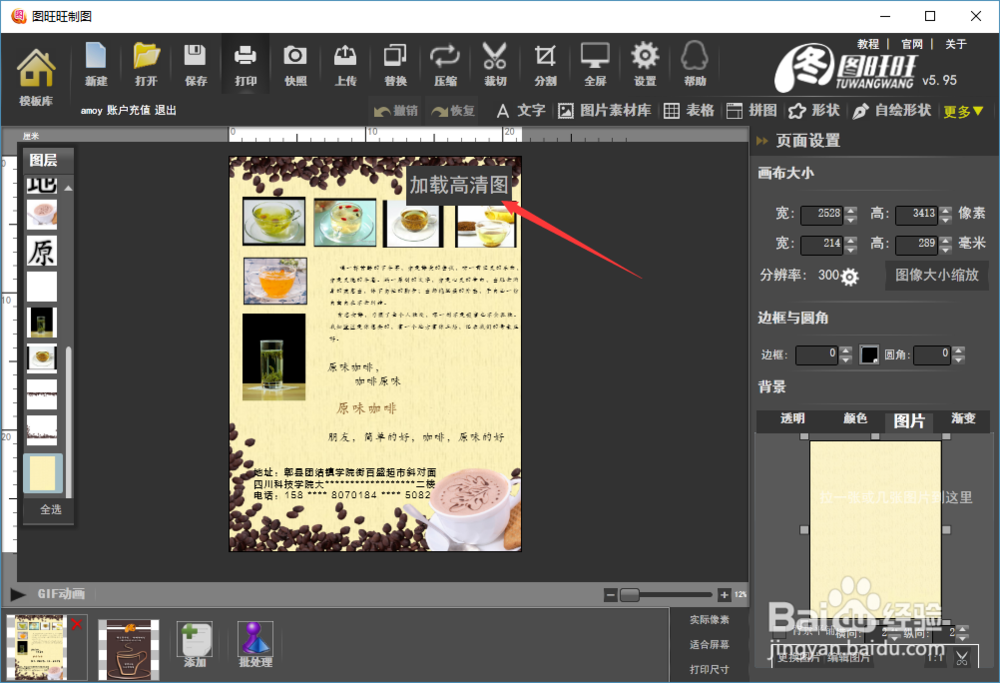This screenshot has height=683, width=1000.
Task: Click the 图像大小缩放 button
Action: click(936, 275)
